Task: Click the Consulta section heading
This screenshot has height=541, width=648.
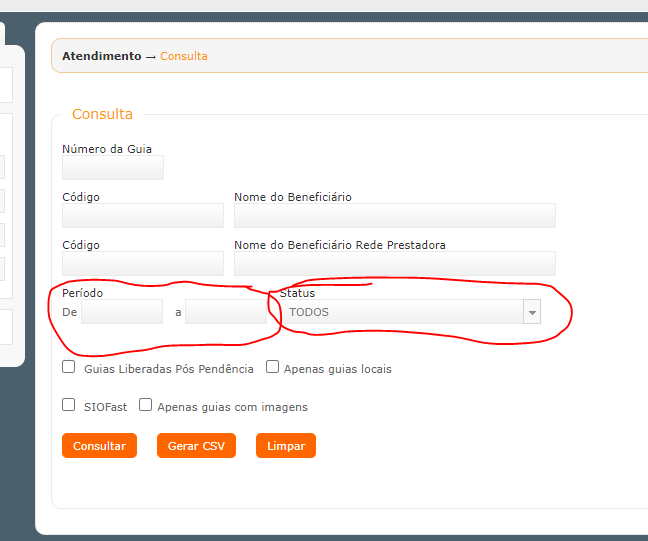Action: (102, 114)
